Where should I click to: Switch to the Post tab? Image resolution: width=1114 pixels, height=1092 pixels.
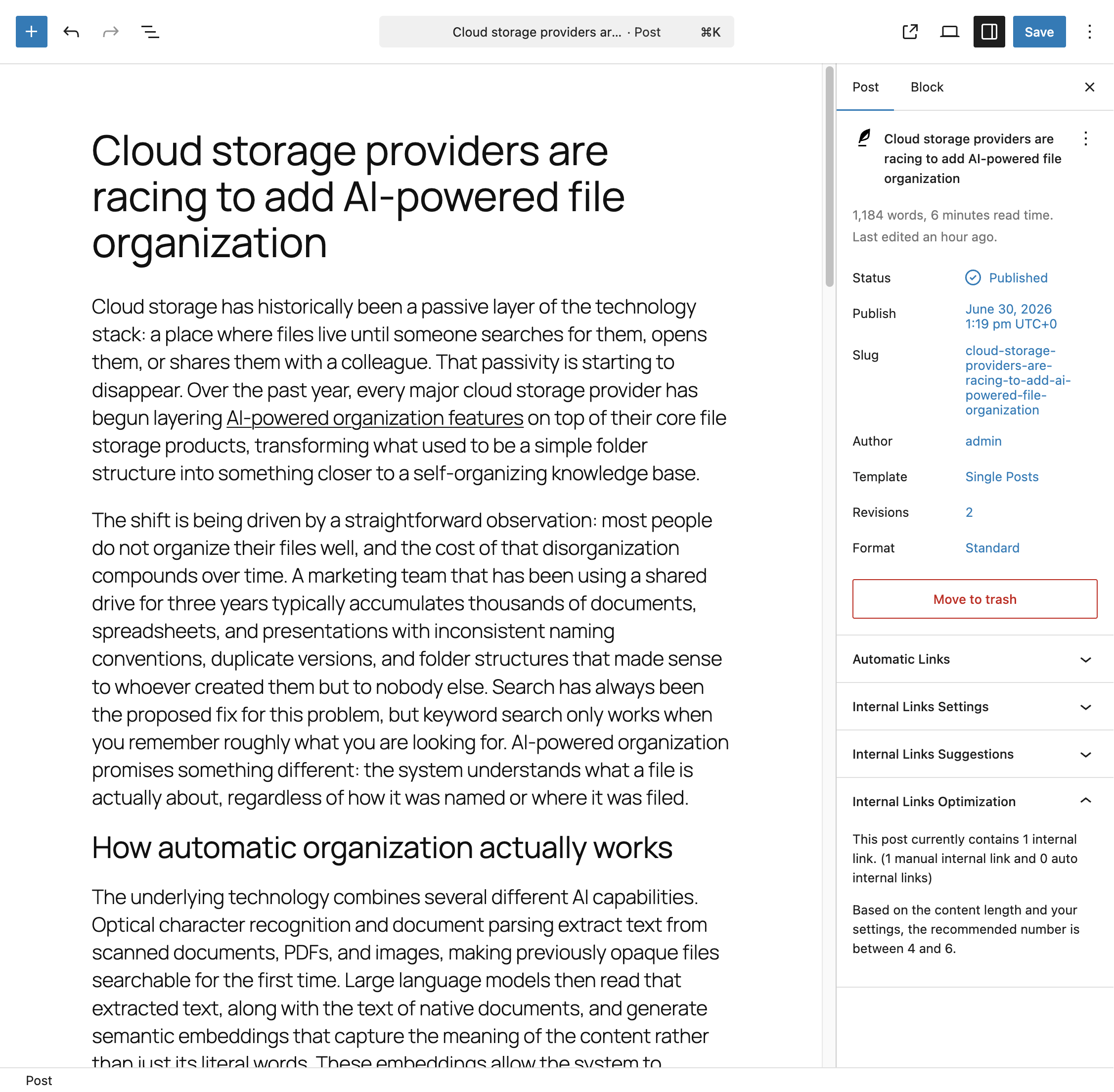(866, 87)
